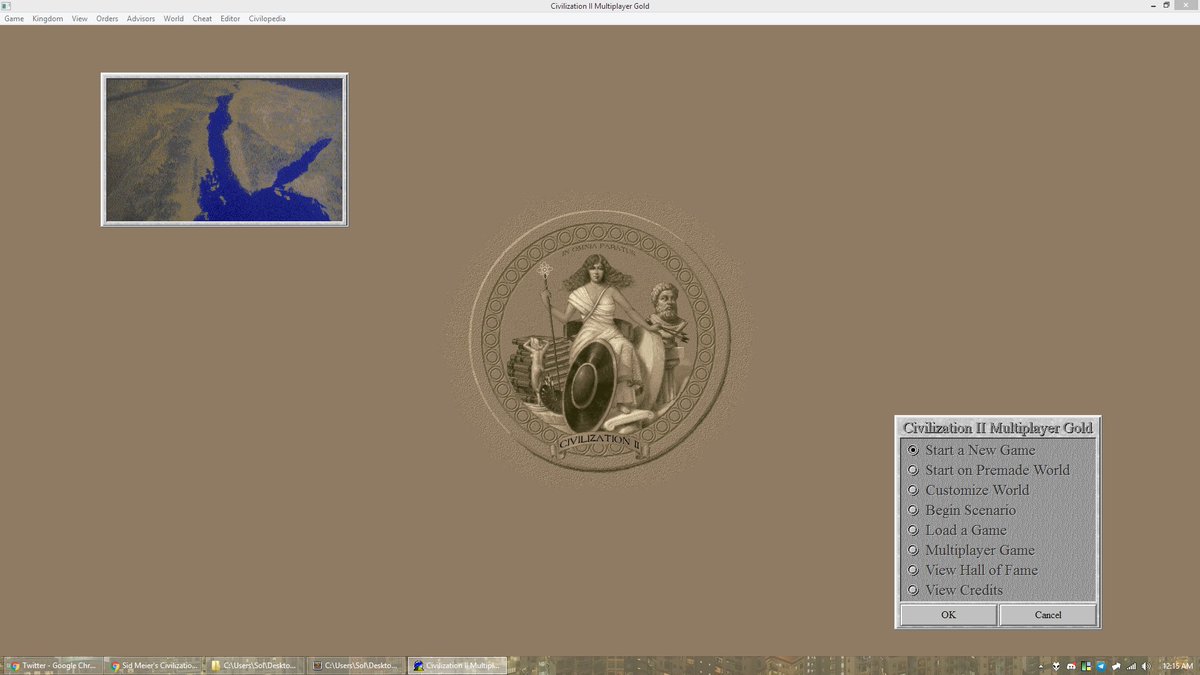Open the Civilopedia menu
The height and width of the screenshot is (675, 1200).
pyautogui.click(x=267, y=19)
